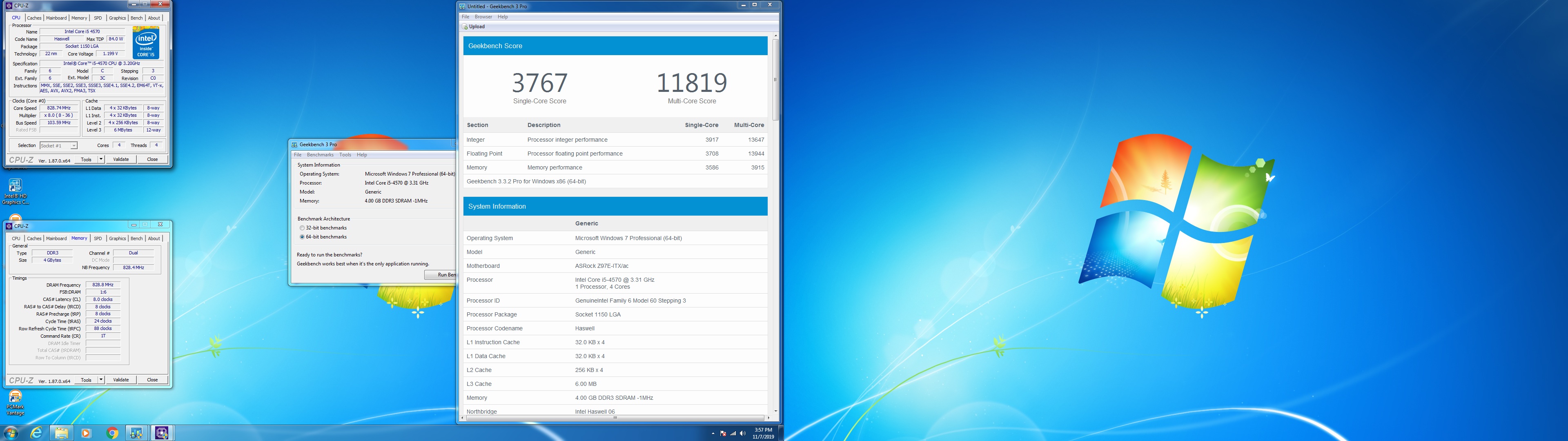Switch to Caches tab in top CPU-Z window
This screenshot has width=1568, height=441.
pos(34,18)
